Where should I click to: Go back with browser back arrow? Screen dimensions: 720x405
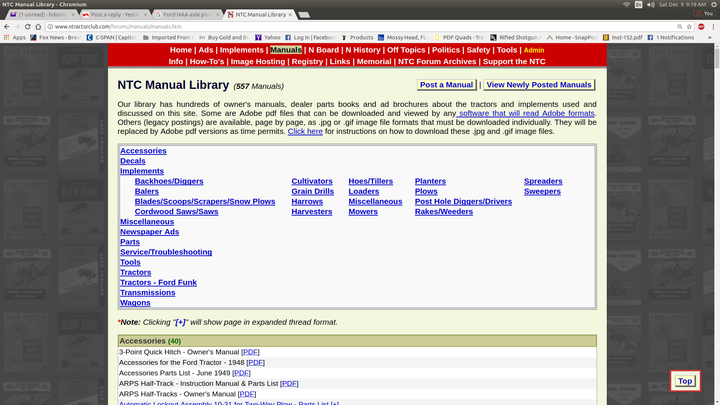pyautogui.click(x=6, y=27)
